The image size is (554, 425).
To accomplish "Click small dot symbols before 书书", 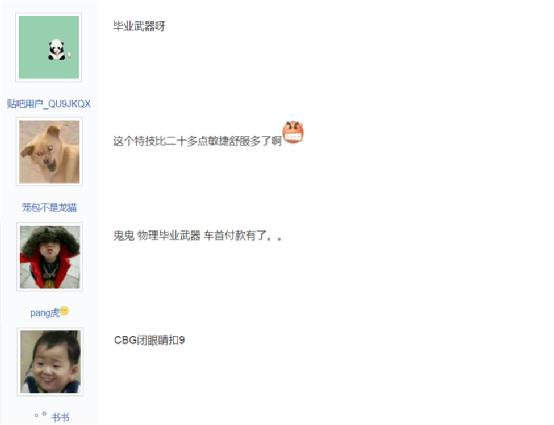I will [x=40, y=415].
